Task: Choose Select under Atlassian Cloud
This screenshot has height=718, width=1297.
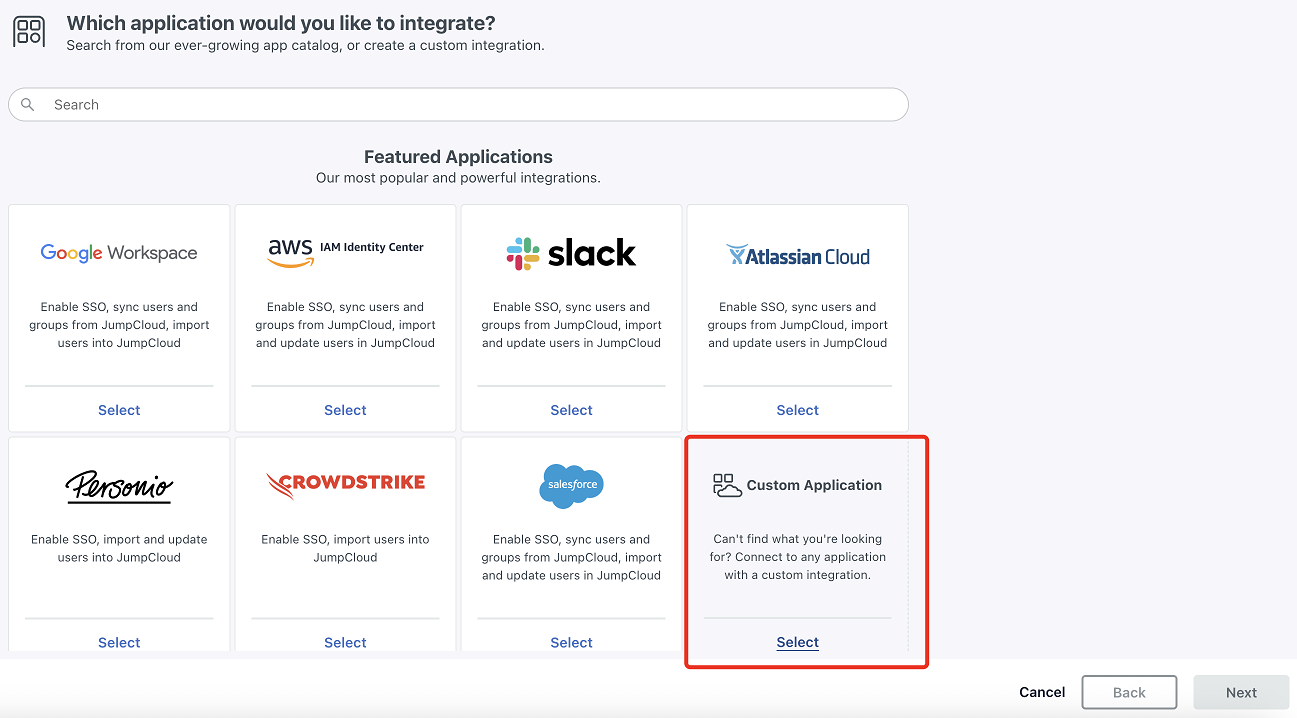Action: [x=797, y=410]
